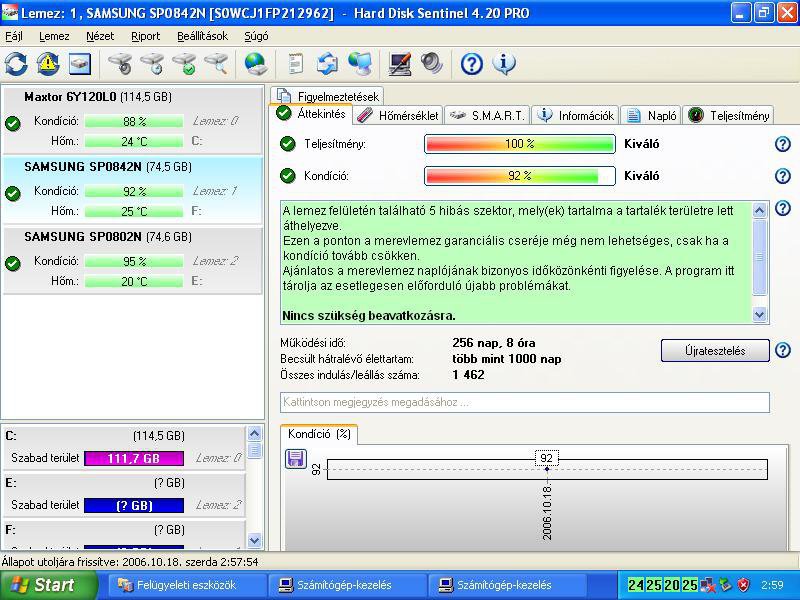The image size is (800, 600).
Task: Select the Áttekintés tab
Action: (311, 113)
